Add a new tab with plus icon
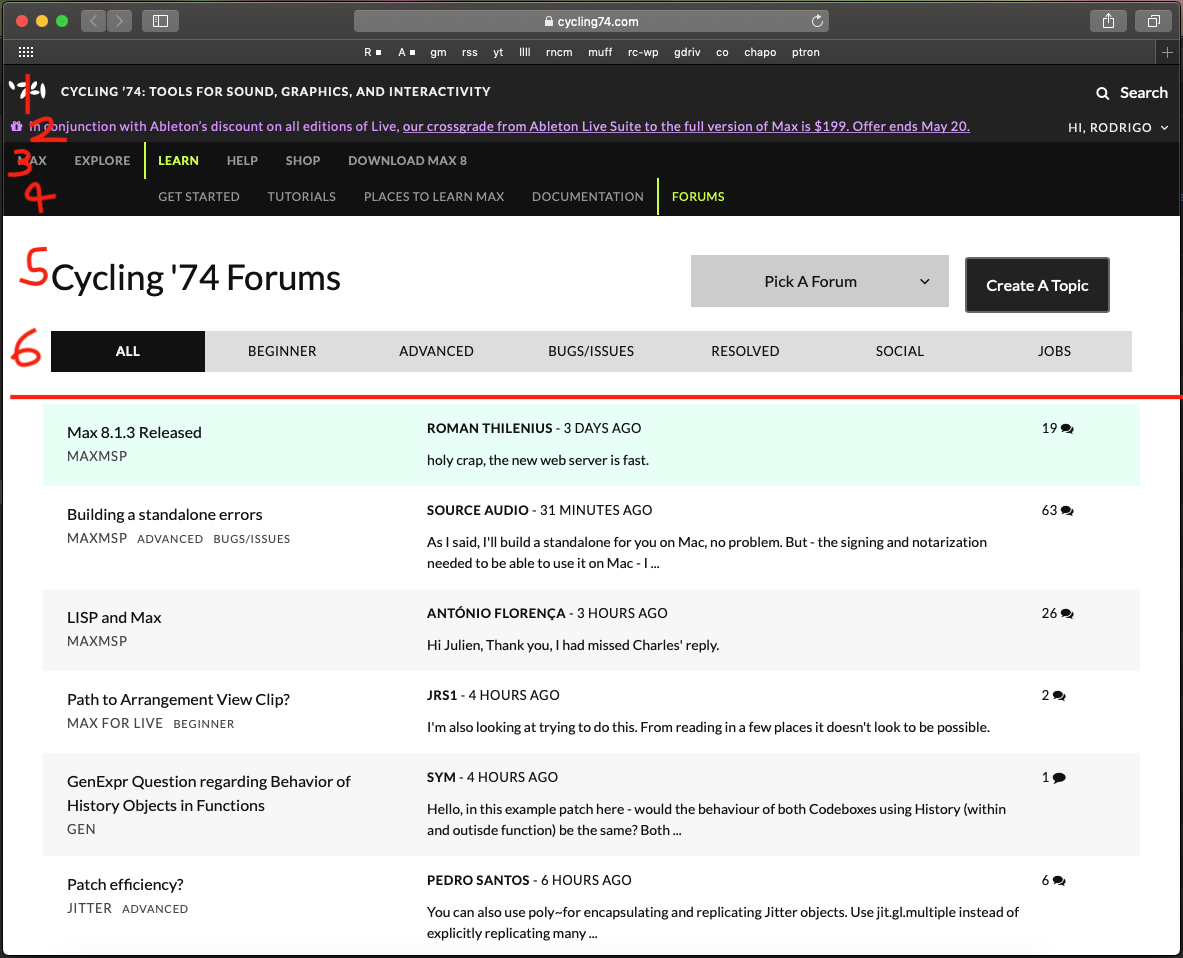Screen dimensions: 1183x958 tap(1167, 52)
